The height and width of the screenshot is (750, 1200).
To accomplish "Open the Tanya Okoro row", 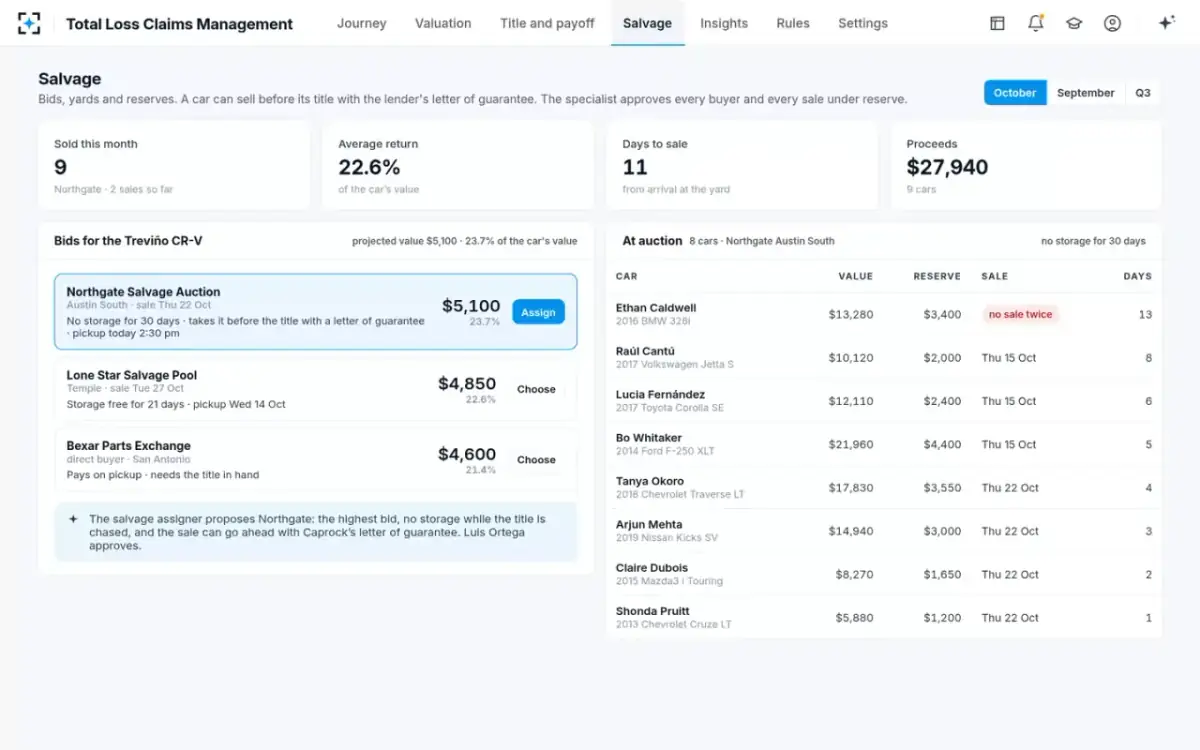I will point(884,488).
